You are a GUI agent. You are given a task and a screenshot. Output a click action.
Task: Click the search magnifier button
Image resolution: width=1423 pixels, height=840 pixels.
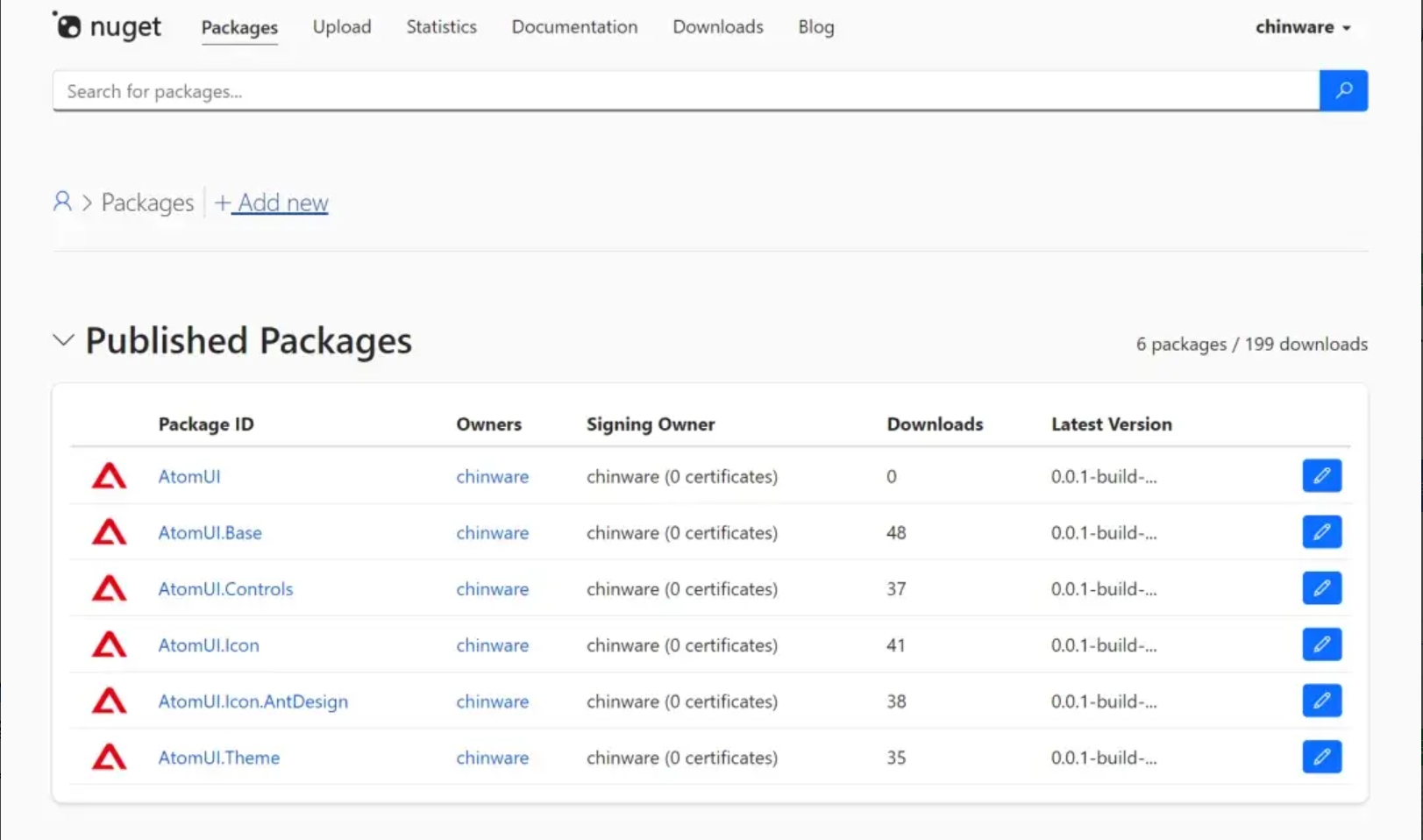[1343, 90]
